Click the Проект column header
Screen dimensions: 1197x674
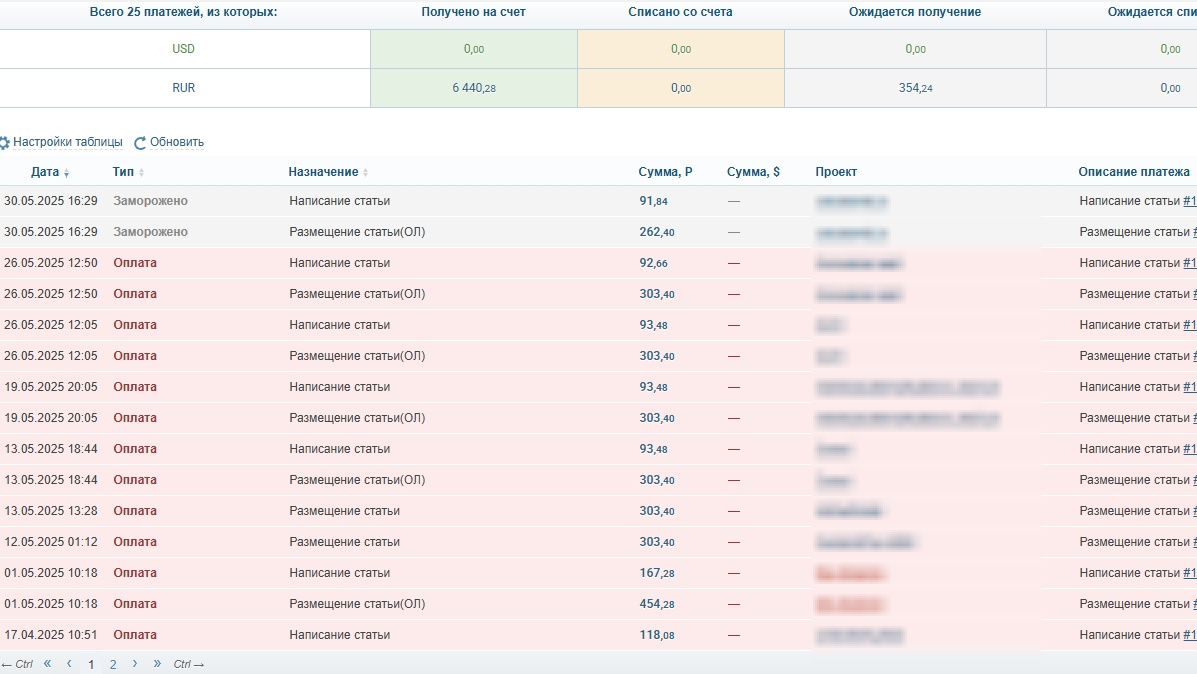point(836,172)
